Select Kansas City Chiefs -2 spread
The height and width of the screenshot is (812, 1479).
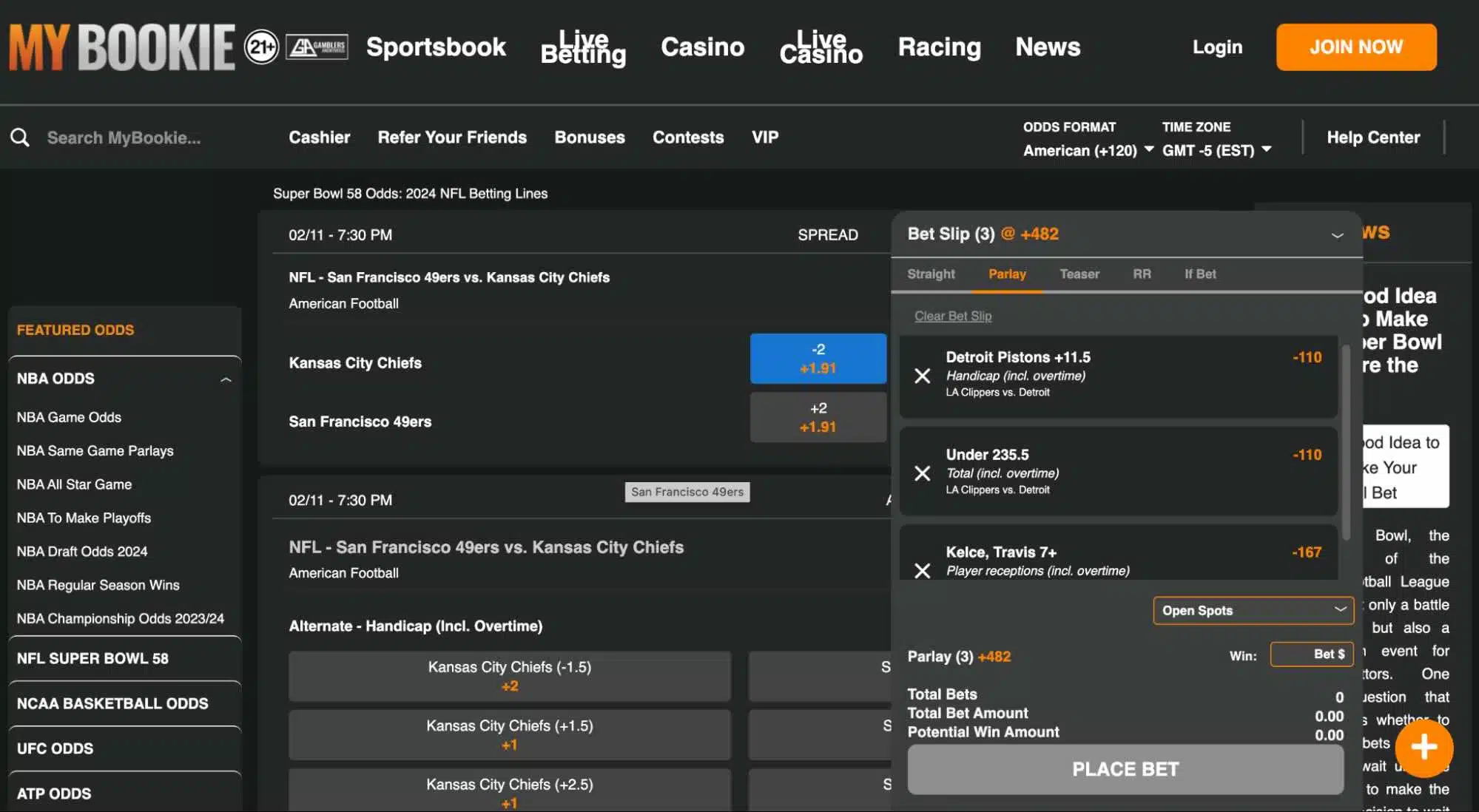click(x=818, y=359)
